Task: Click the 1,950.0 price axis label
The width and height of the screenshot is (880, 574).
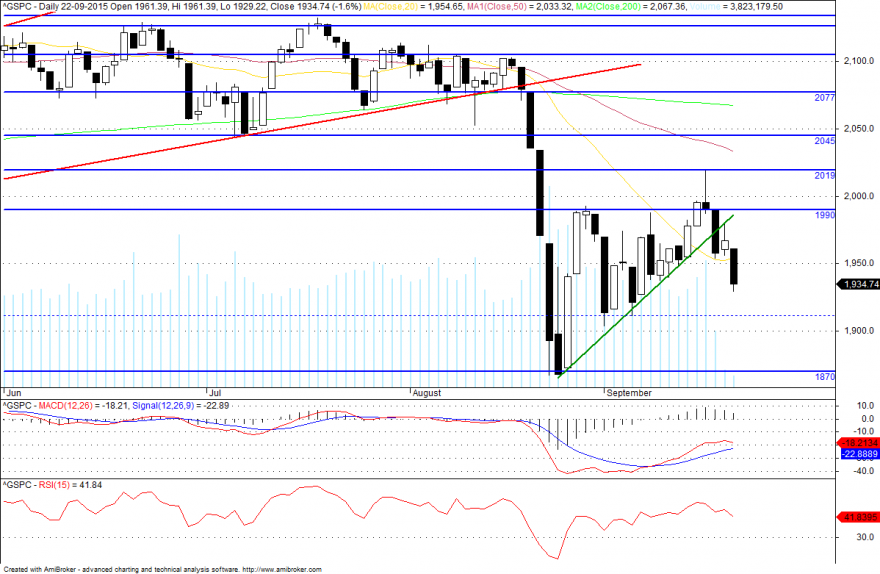Action: click(859, 263)
